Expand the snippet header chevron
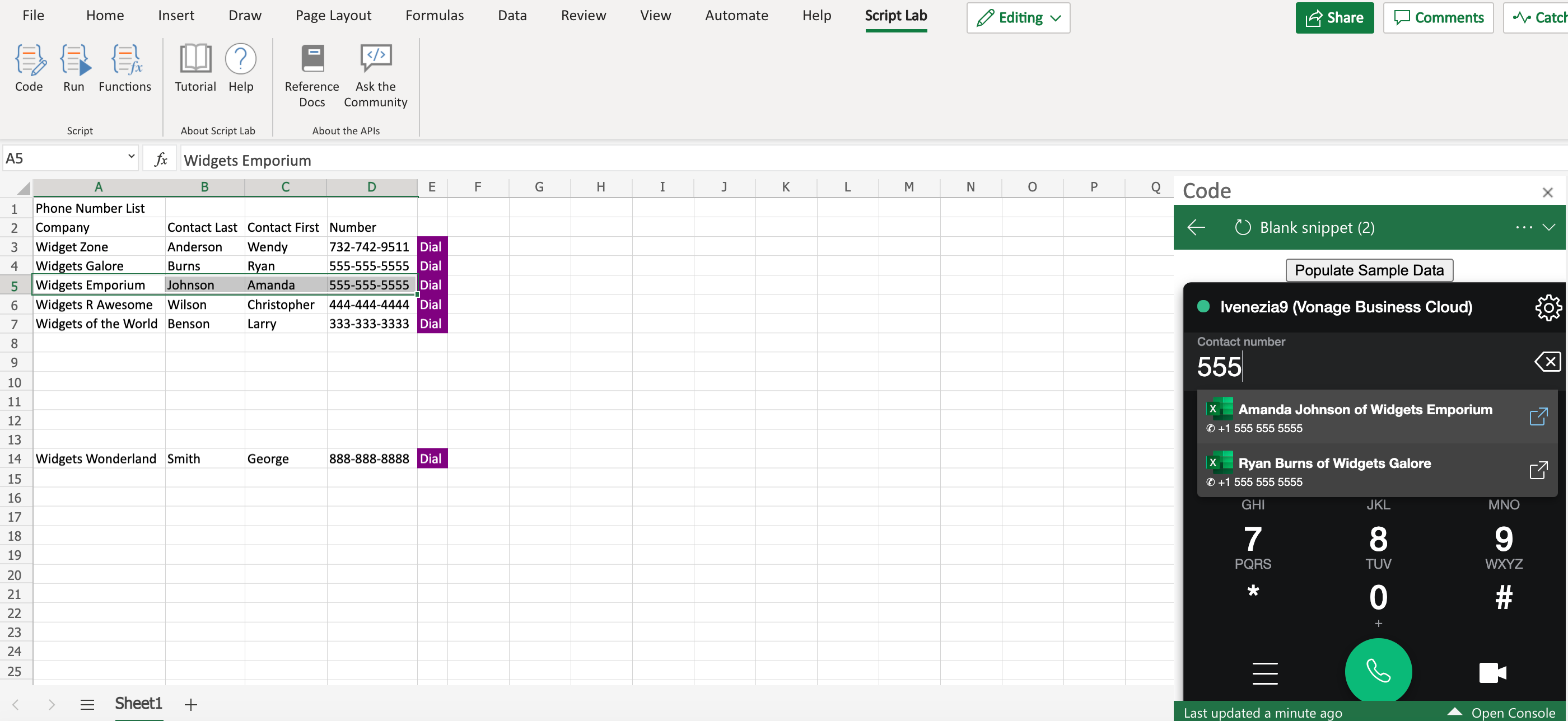 click(1548, 227)
